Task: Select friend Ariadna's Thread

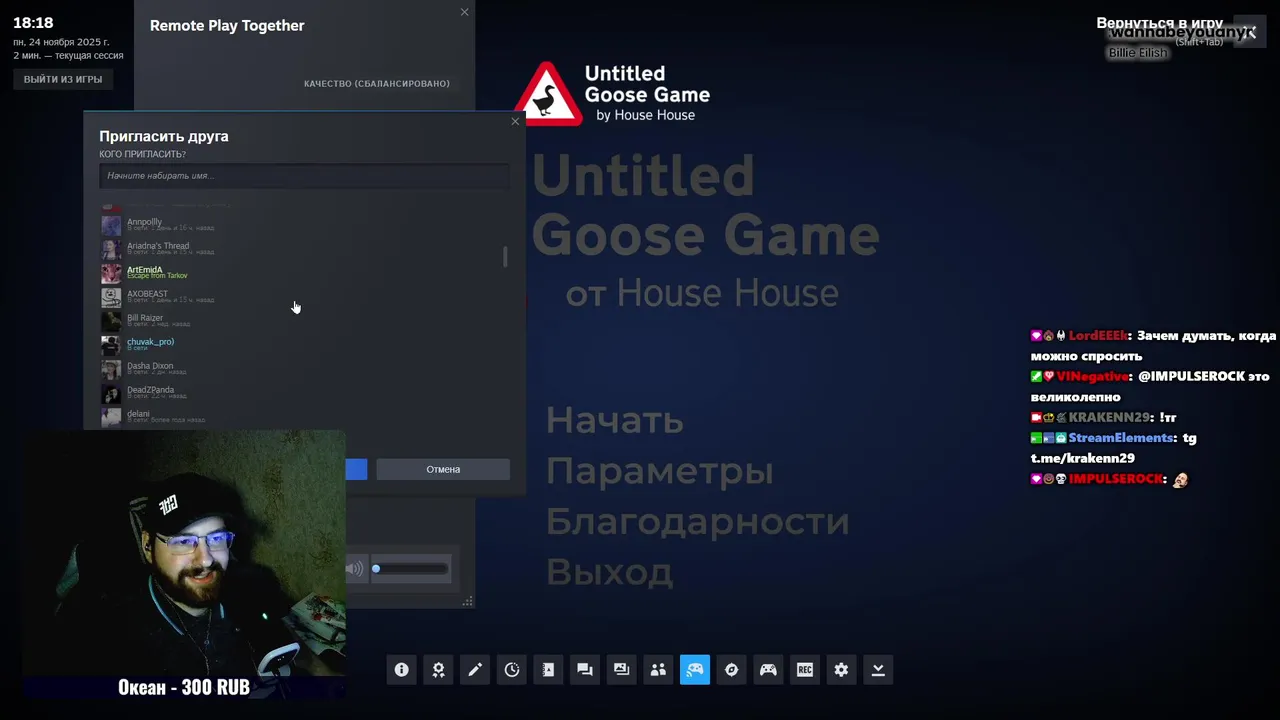Action: 300,249
